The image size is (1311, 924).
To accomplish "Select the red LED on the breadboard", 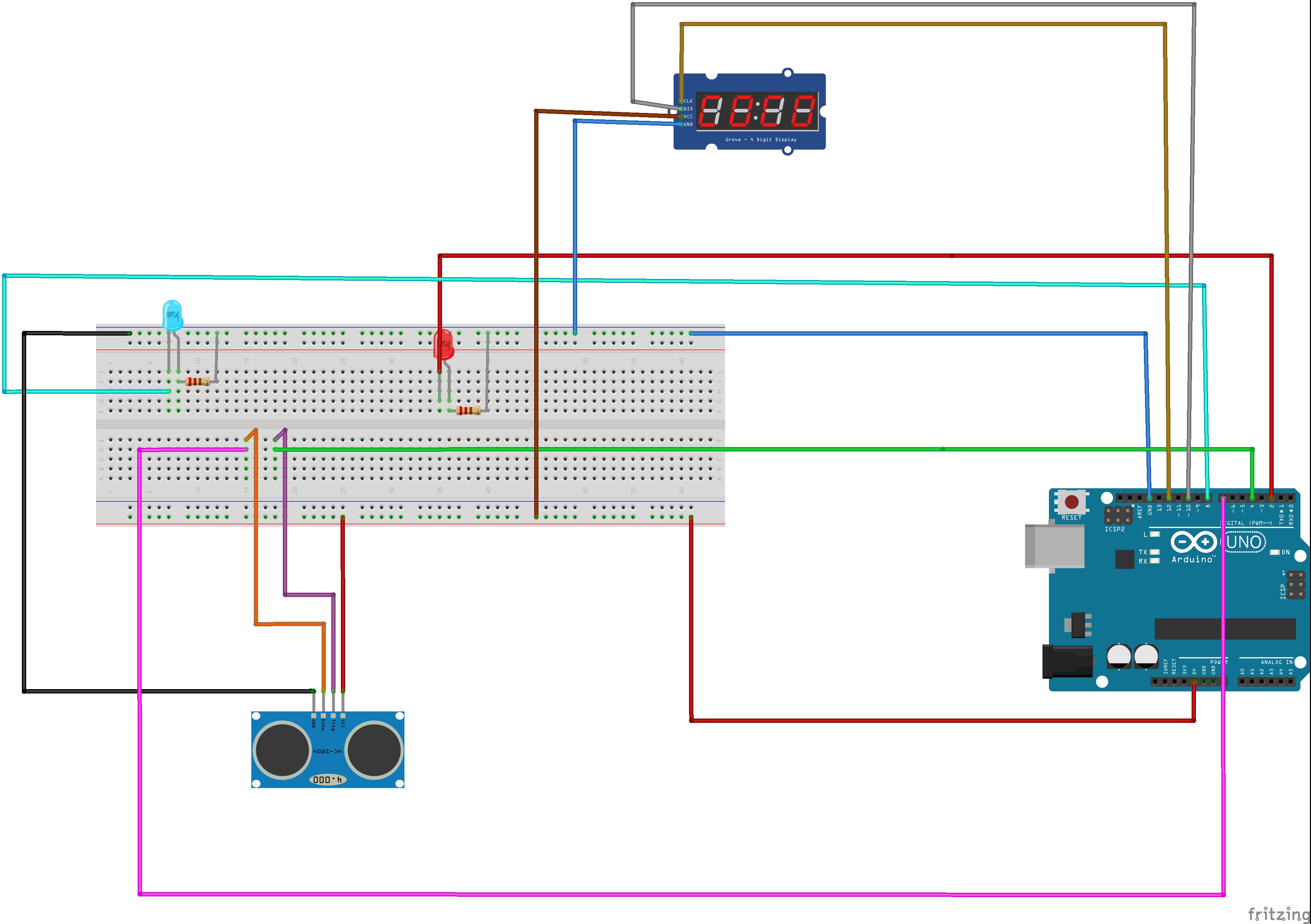I will (x=443, y=344).
